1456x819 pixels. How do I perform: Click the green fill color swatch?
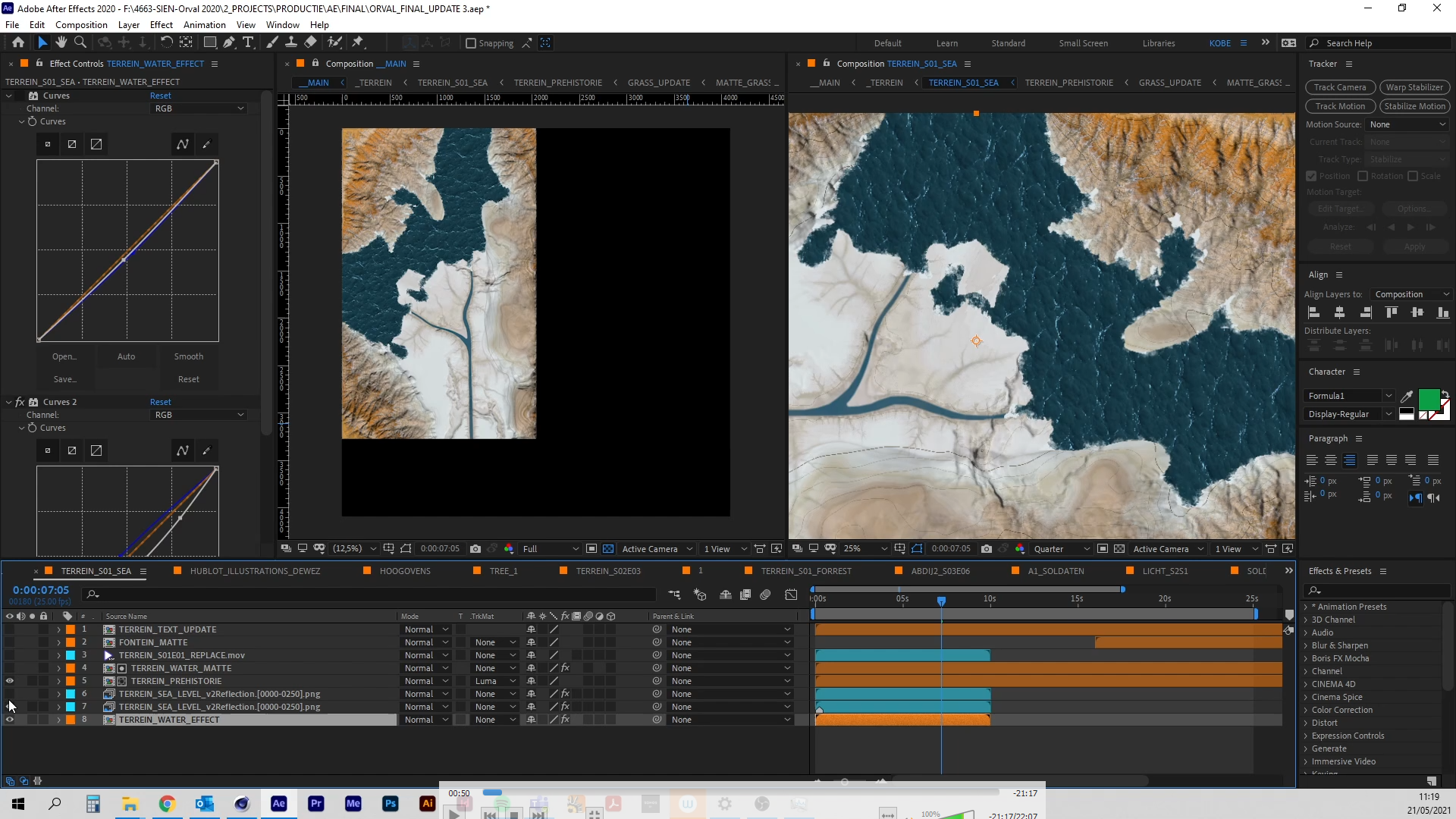[x=1429, y=399]
